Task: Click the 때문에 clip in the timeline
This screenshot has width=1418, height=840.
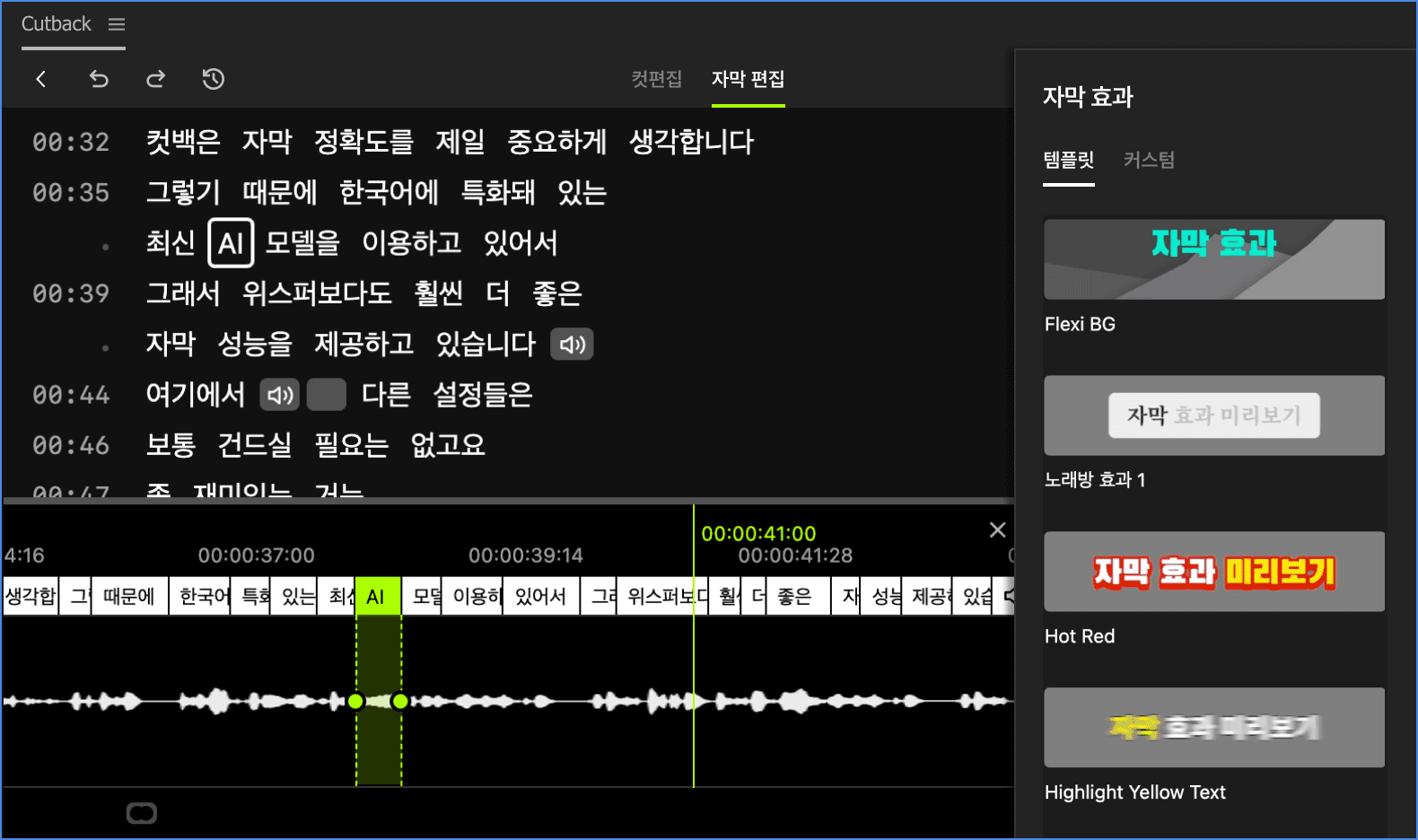Action: 130,597
